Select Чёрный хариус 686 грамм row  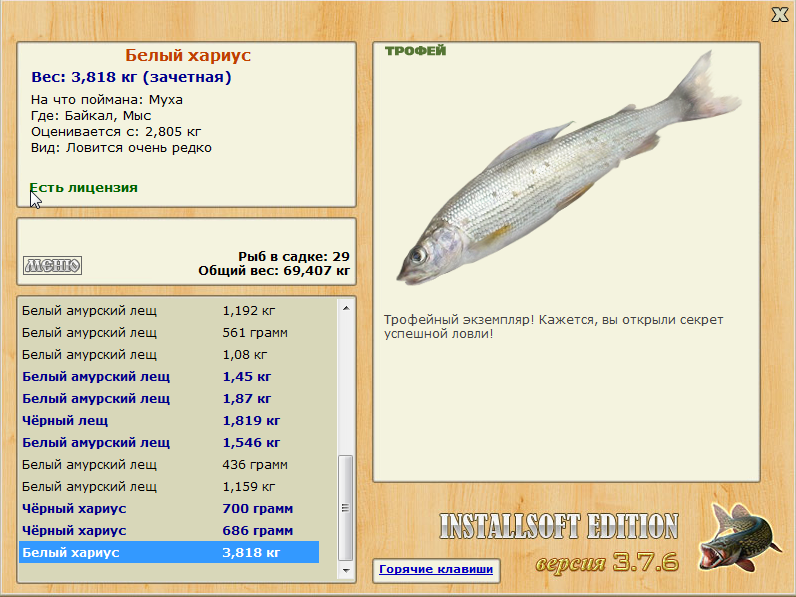tap(169, 530)
